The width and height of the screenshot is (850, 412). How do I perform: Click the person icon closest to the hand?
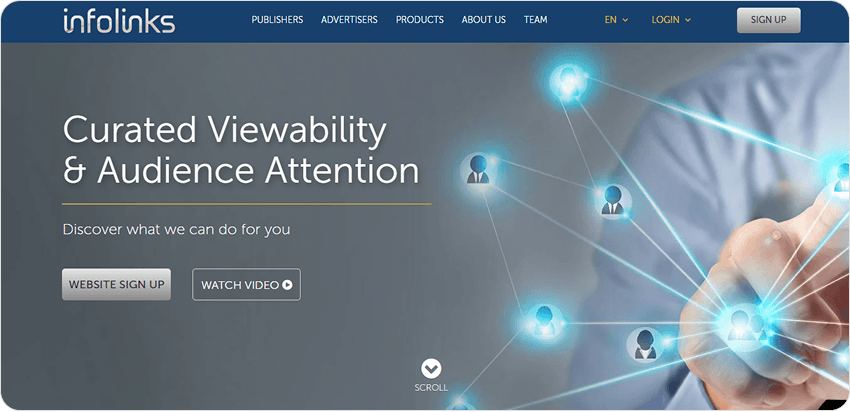point(643,344)
